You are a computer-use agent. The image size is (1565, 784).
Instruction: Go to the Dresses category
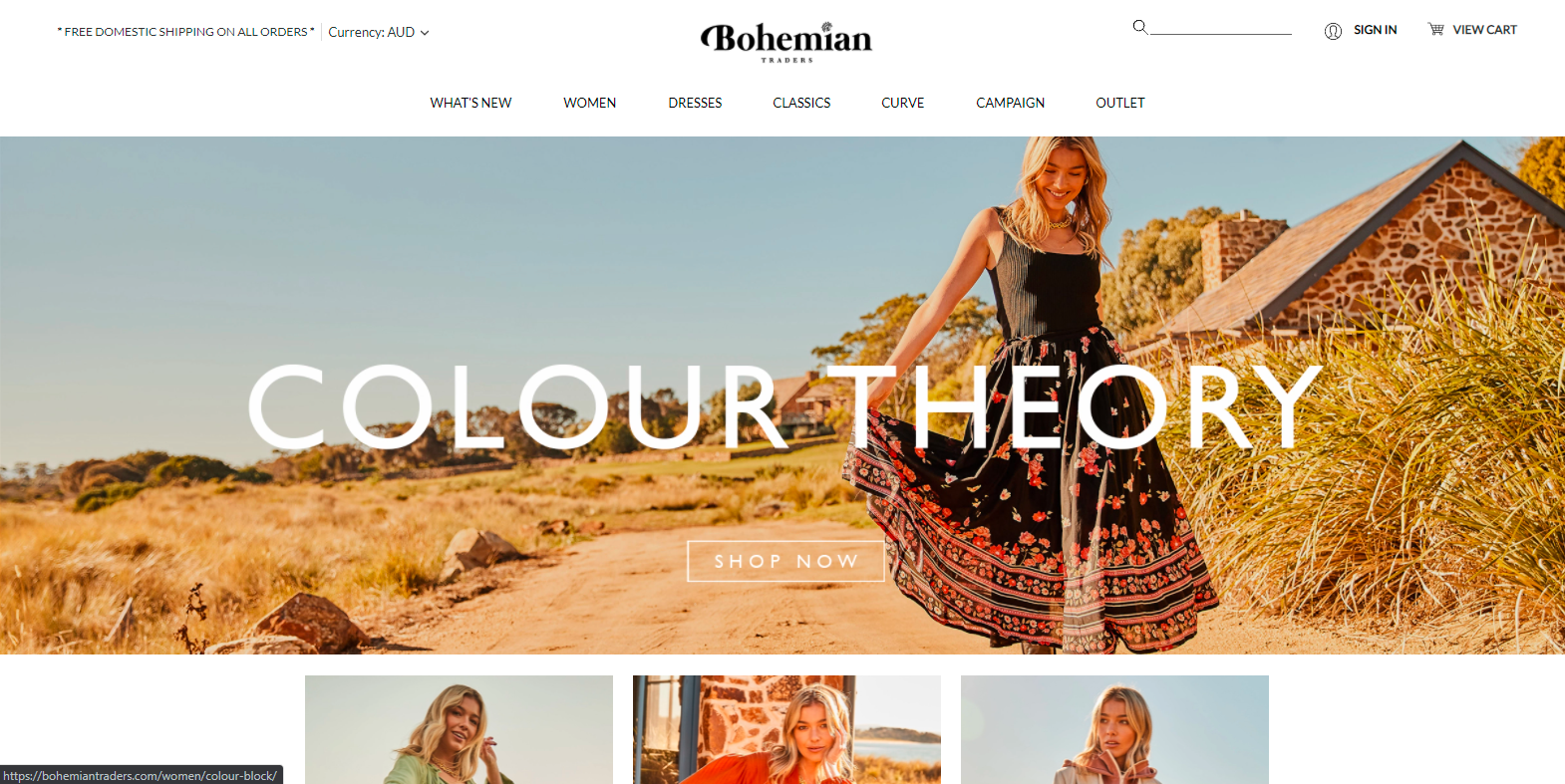(x=695, y=103)
